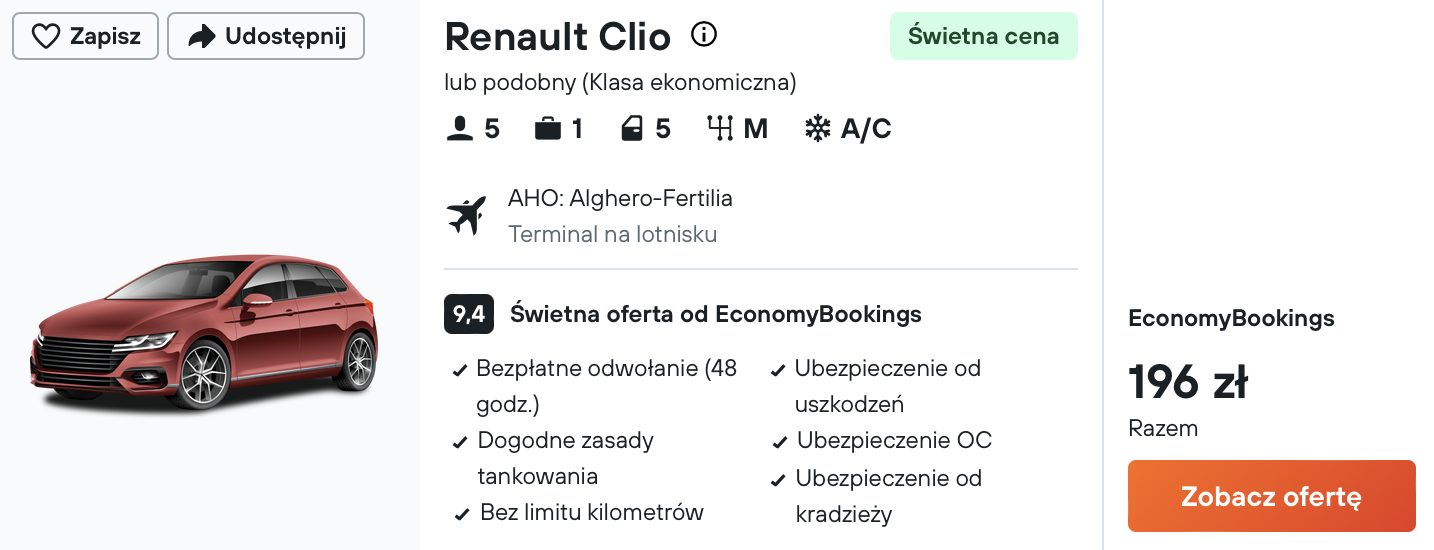The width and height of the screenshot is (1434, 550).
Task: Click the 196 zł price
Action: pos(1188,382)
